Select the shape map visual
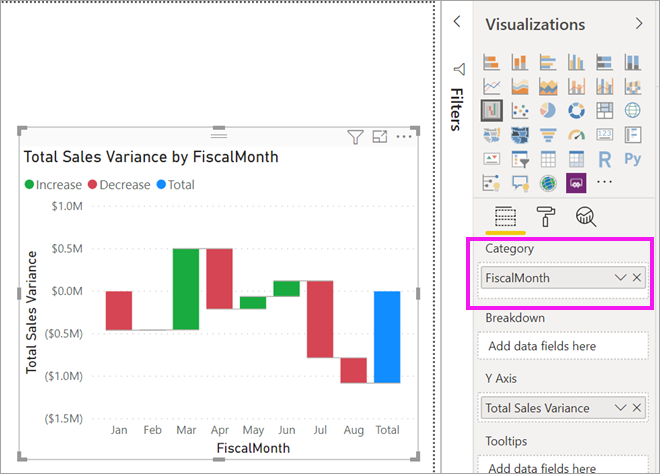 [520, 135]
